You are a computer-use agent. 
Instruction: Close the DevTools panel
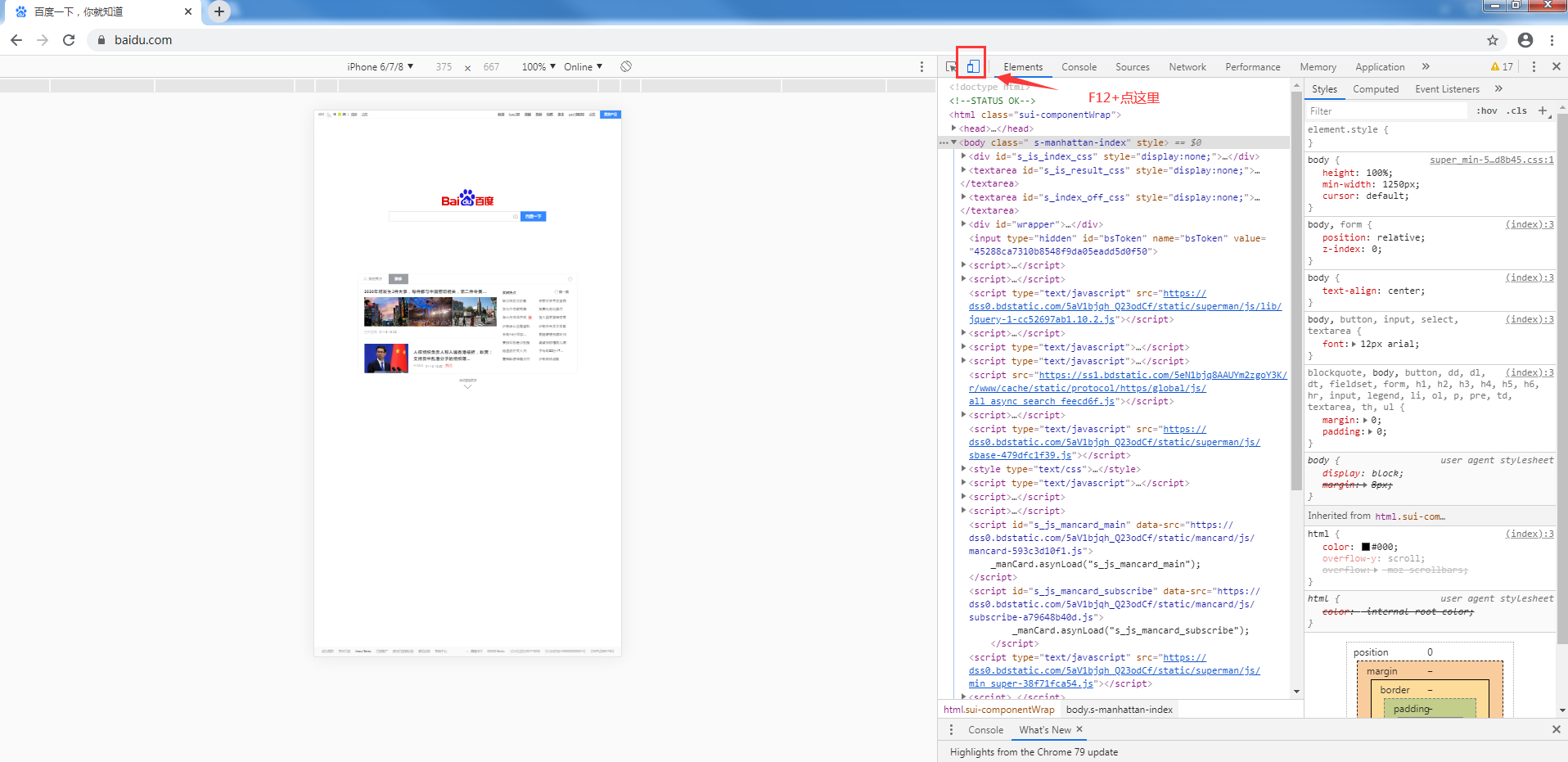[1557, 66]
